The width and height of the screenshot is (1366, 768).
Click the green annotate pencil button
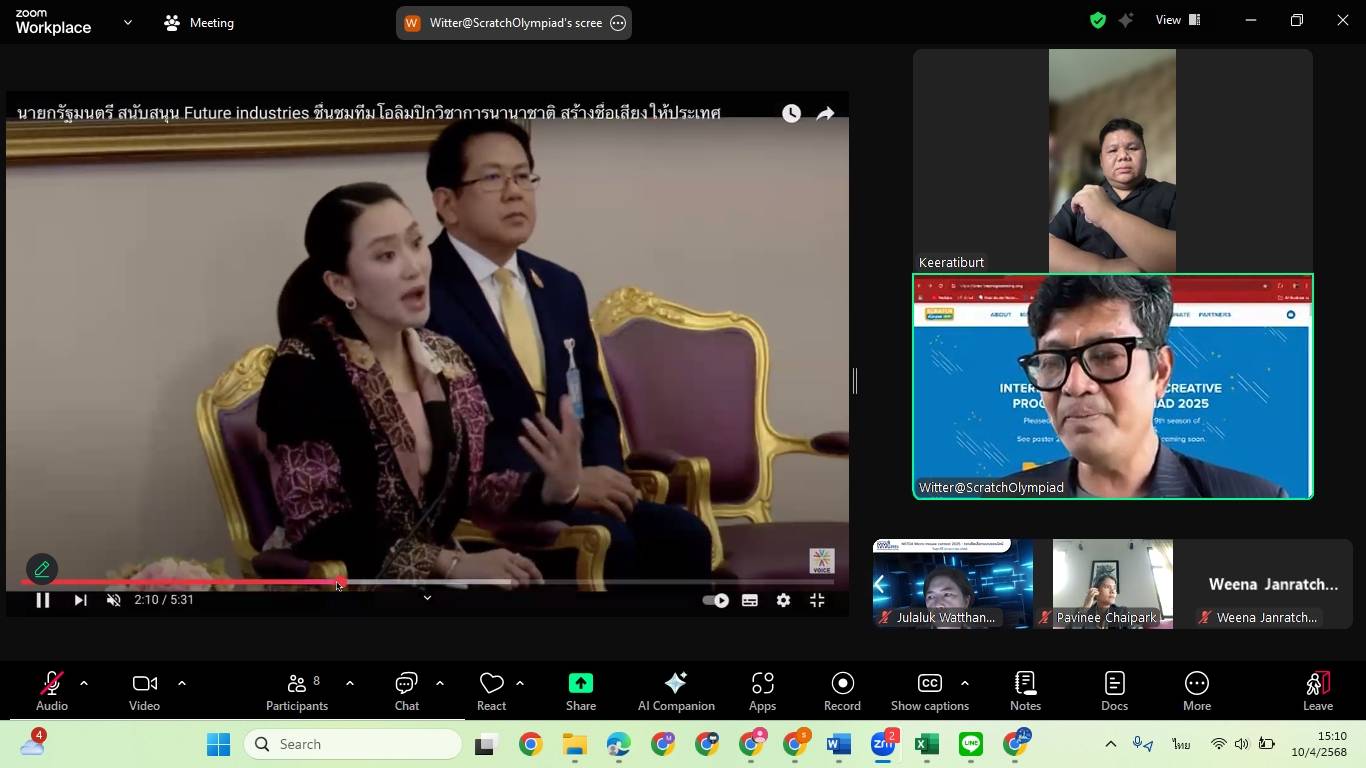42,569
